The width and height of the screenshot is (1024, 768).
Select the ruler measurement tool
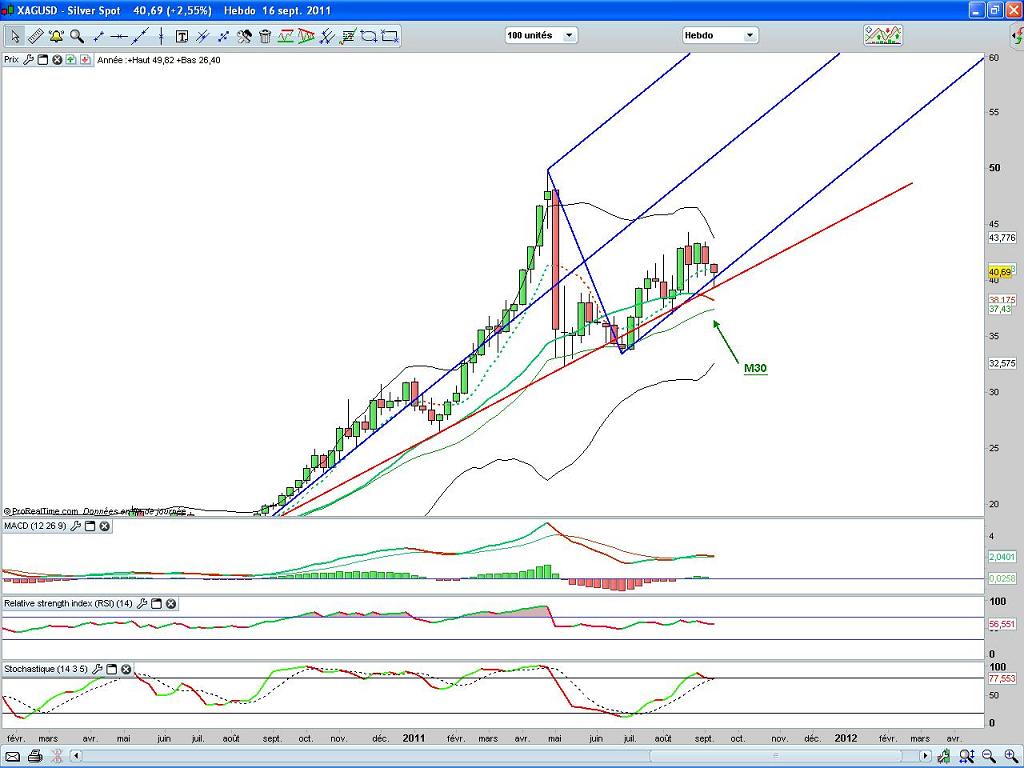tap(35, 36)
